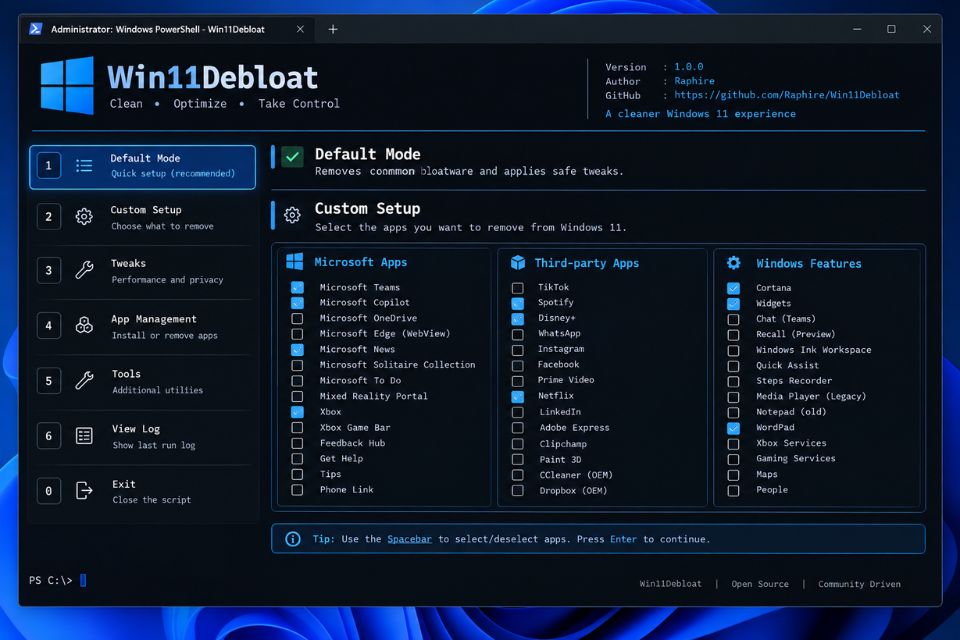Open the Custom Setup menu entry
The image size is (960, 640).
142,217
